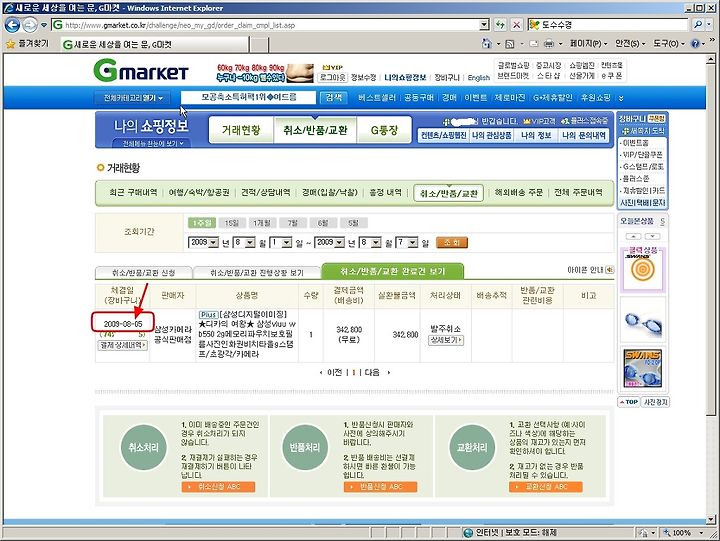Screen dimensions: 720x541
Task: Click the English link in header
Action: (478, 78)
